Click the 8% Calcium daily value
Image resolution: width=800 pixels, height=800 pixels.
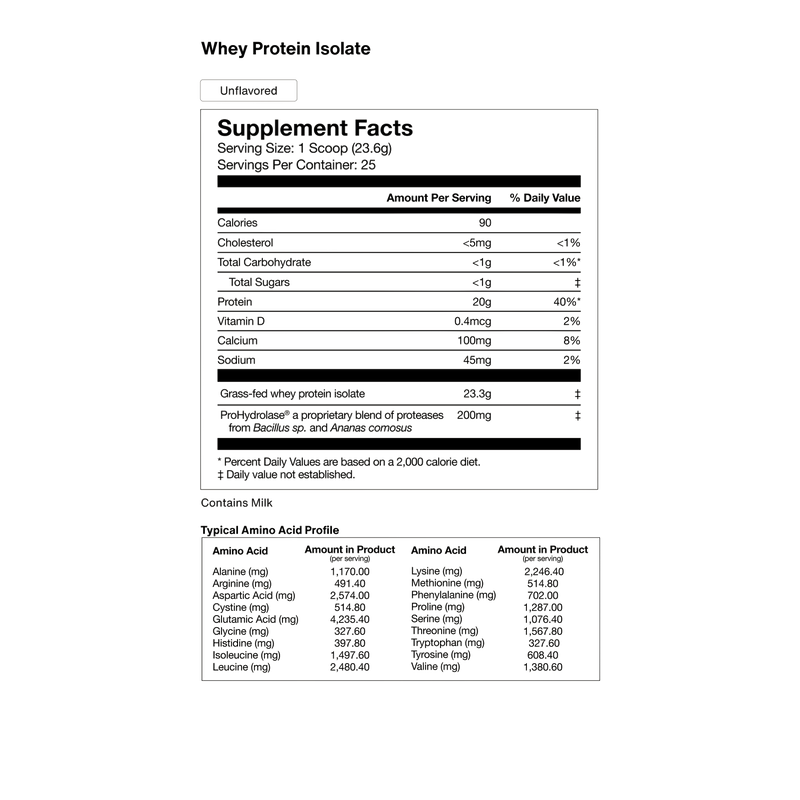pyautogui.click(x=572, y=341)
